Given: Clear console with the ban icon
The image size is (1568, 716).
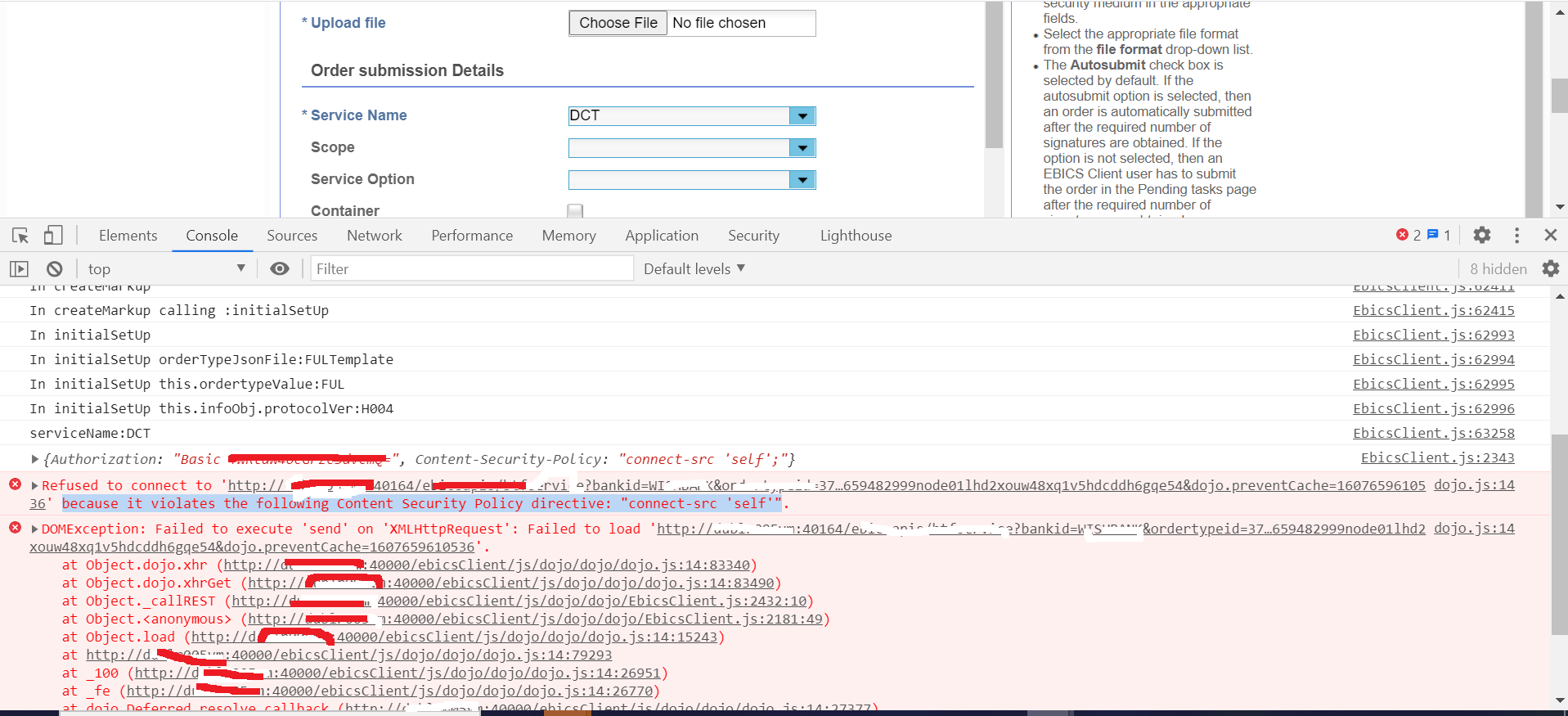Looking at the screenshot, I should [55, 268].
